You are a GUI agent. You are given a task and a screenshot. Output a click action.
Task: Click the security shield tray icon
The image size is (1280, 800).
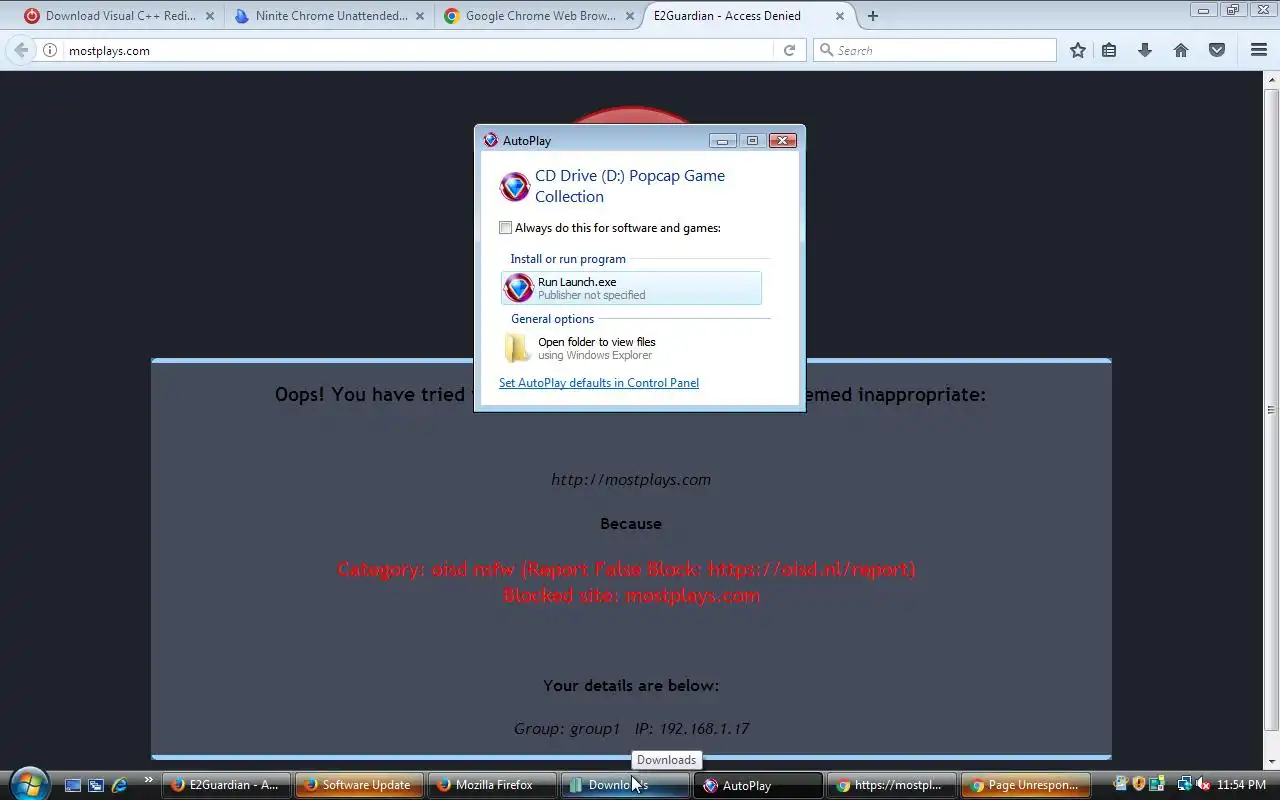(x=1138, y=785)
